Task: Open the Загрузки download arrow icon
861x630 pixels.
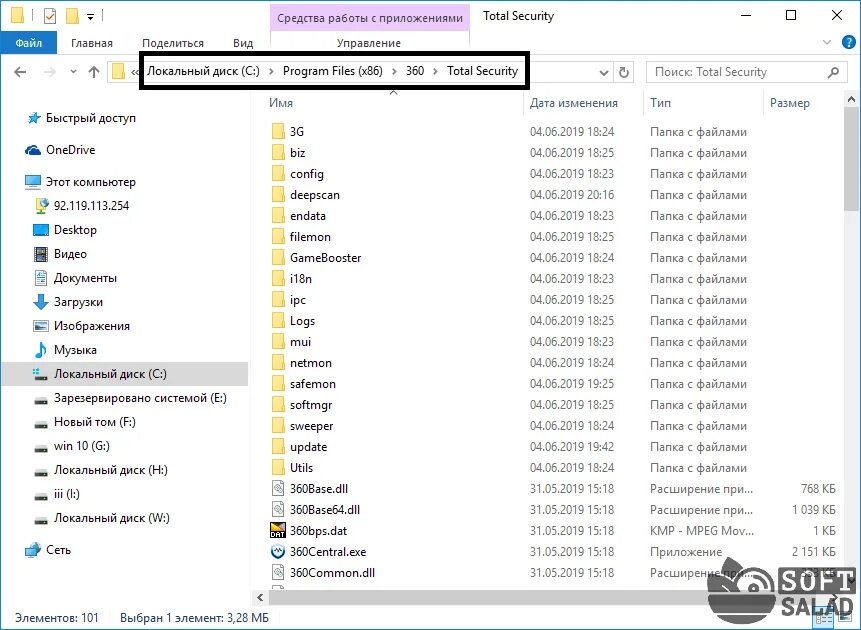Action: (x=41, y=302)
